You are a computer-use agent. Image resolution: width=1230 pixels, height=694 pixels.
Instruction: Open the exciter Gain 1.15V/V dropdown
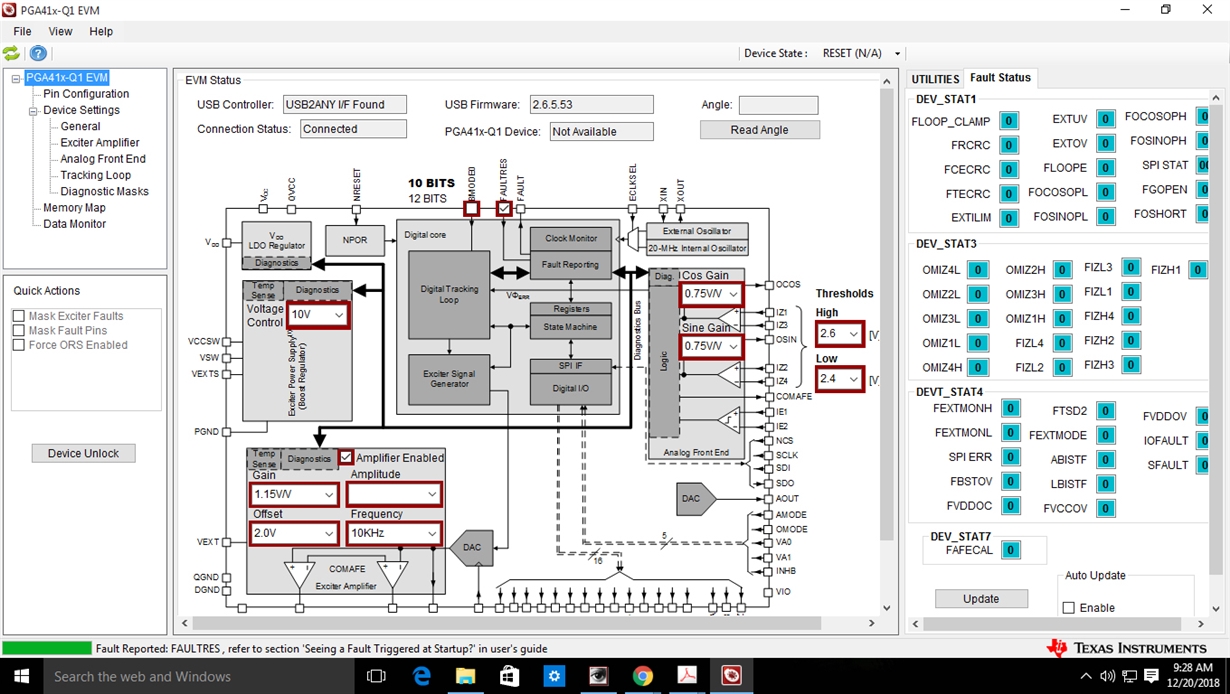pyautogui.click(x=294, y=494)
